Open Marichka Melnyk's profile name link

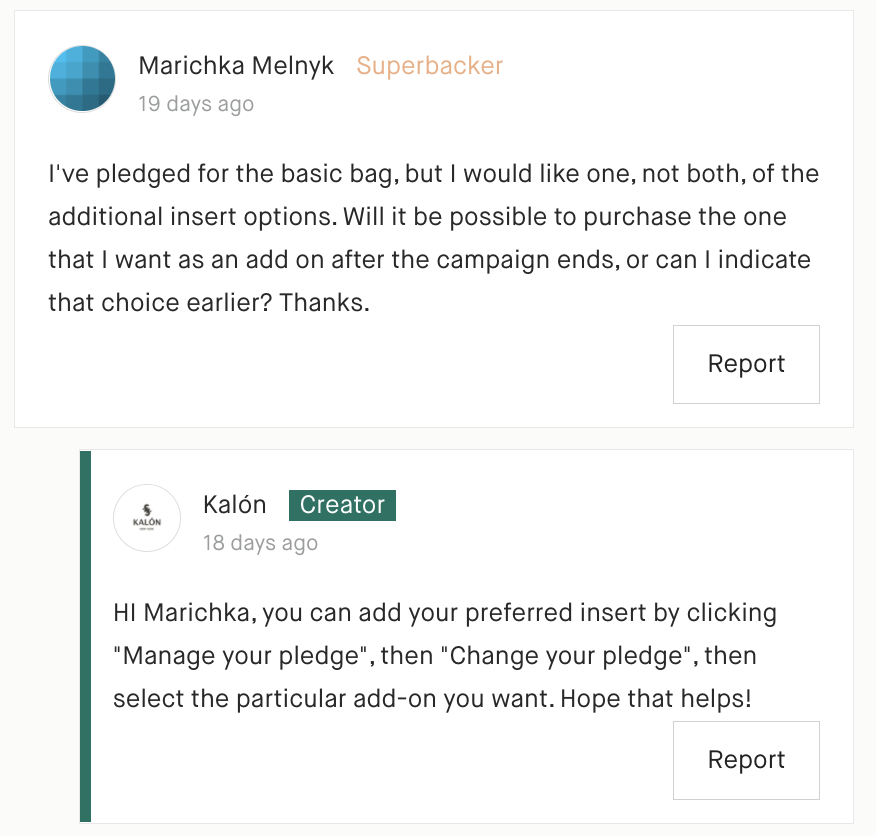236,66
